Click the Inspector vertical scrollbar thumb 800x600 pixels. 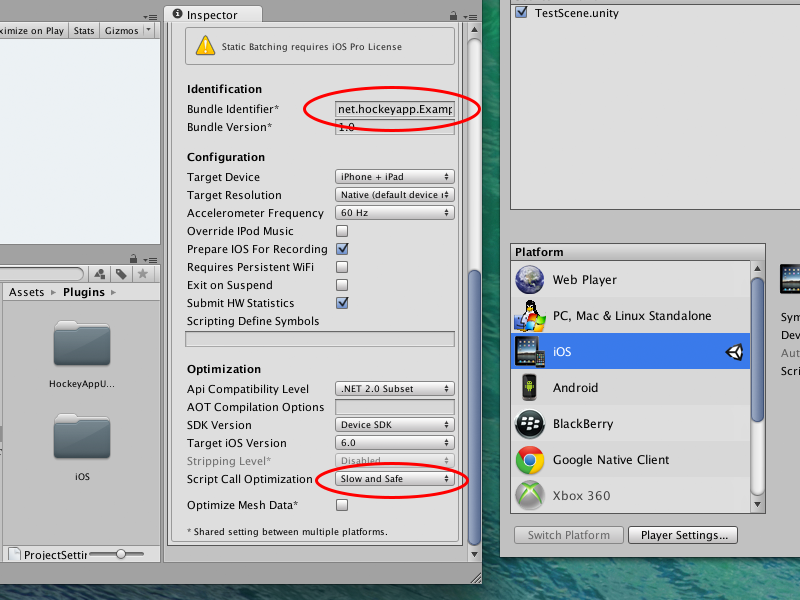click(474, 407)
